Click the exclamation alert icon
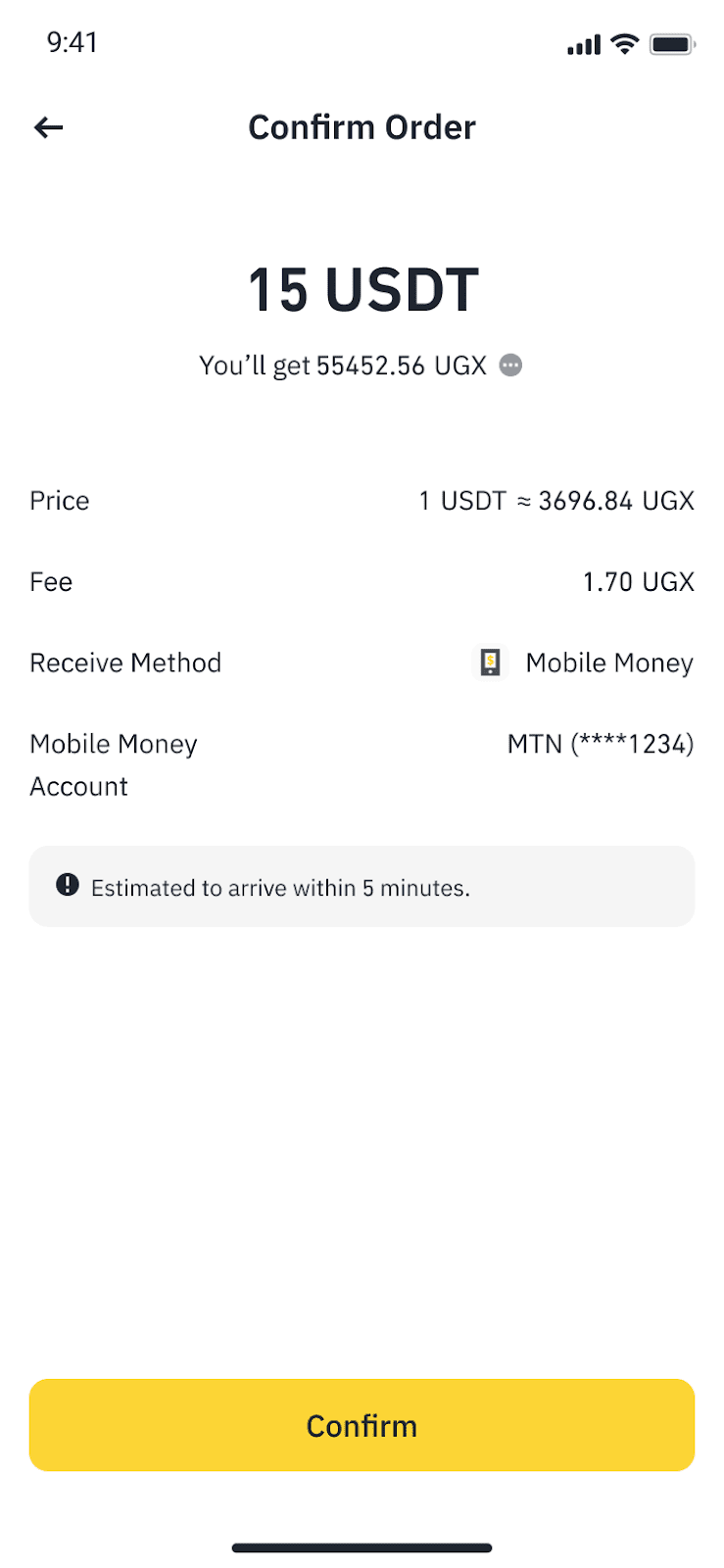This screenshot has width=724, height=1568. [x=68, y=886]
